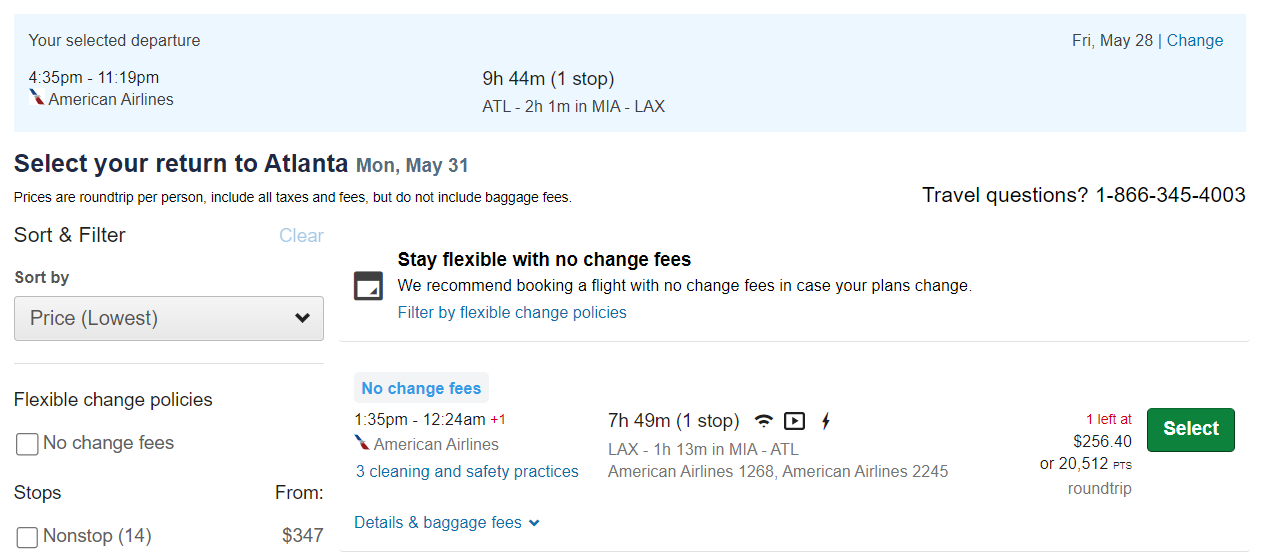This screenshot has height=556, width=1267.
Task: Click the 7h 49m (1 stop) duration
Action: point(674,420)
